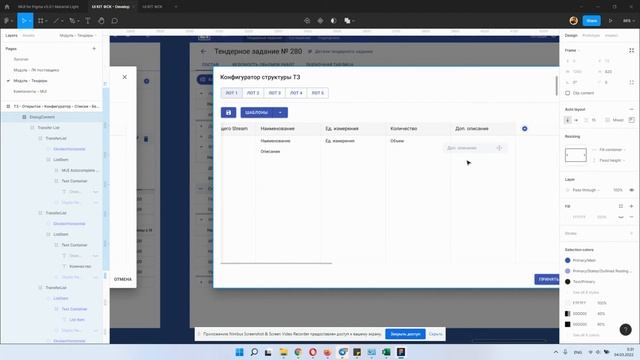Image resolution: width=640 pixels, height=360 pixels.
Task: Select the MUI Autocomplete layer
Action: click(80, 170)
